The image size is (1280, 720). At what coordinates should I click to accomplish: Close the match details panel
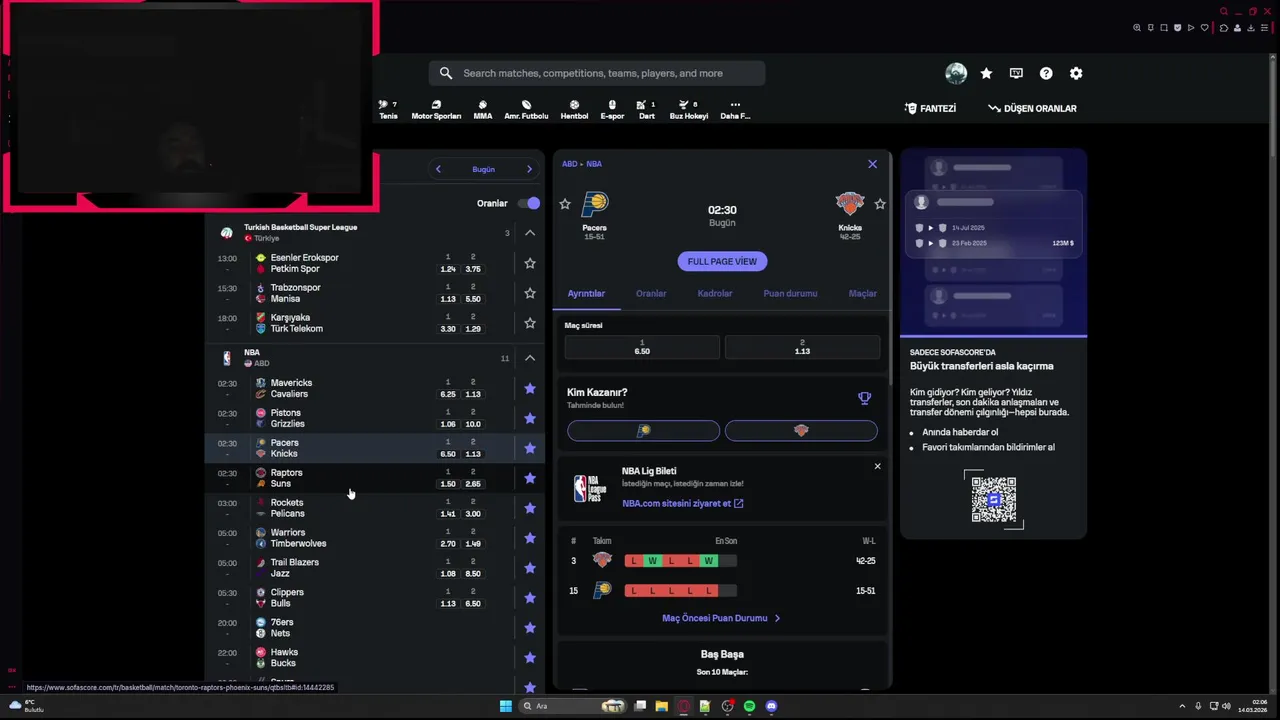(872, 164)
